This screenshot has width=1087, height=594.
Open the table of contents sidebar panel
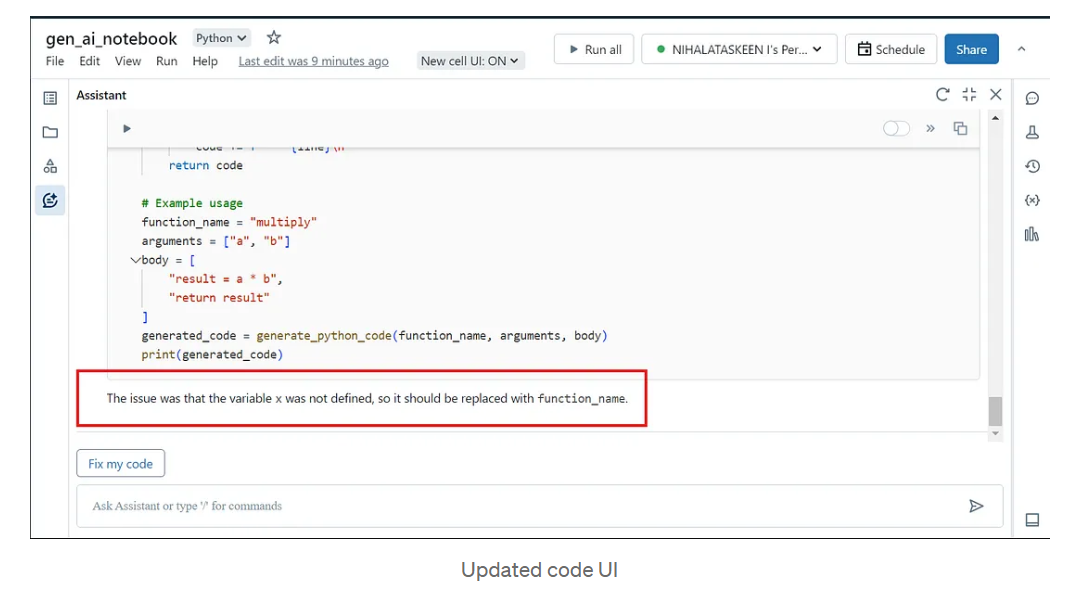51,95
